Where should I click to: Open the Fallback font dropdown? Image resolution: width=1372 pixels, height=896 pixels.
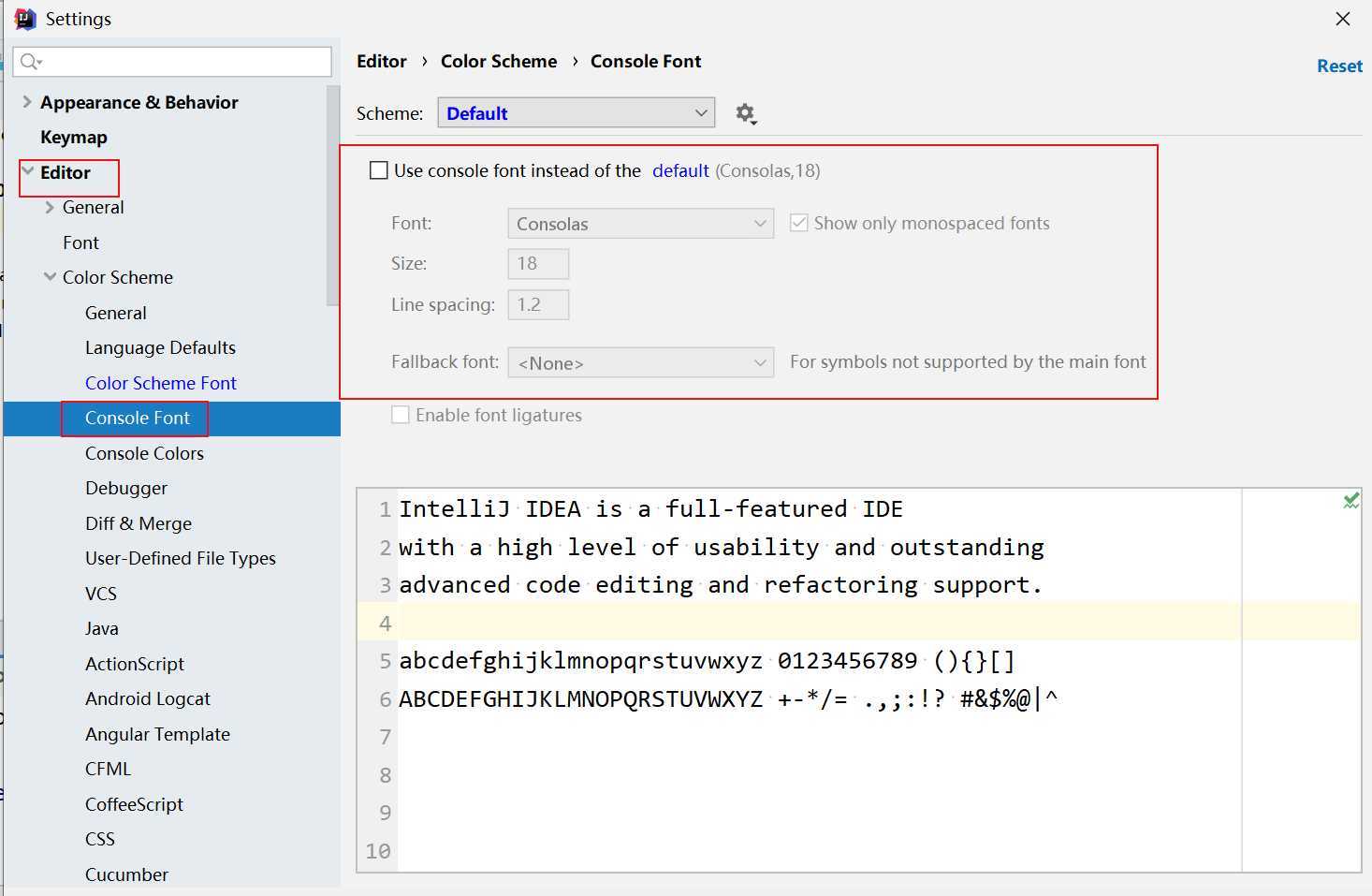click(640, 362)
